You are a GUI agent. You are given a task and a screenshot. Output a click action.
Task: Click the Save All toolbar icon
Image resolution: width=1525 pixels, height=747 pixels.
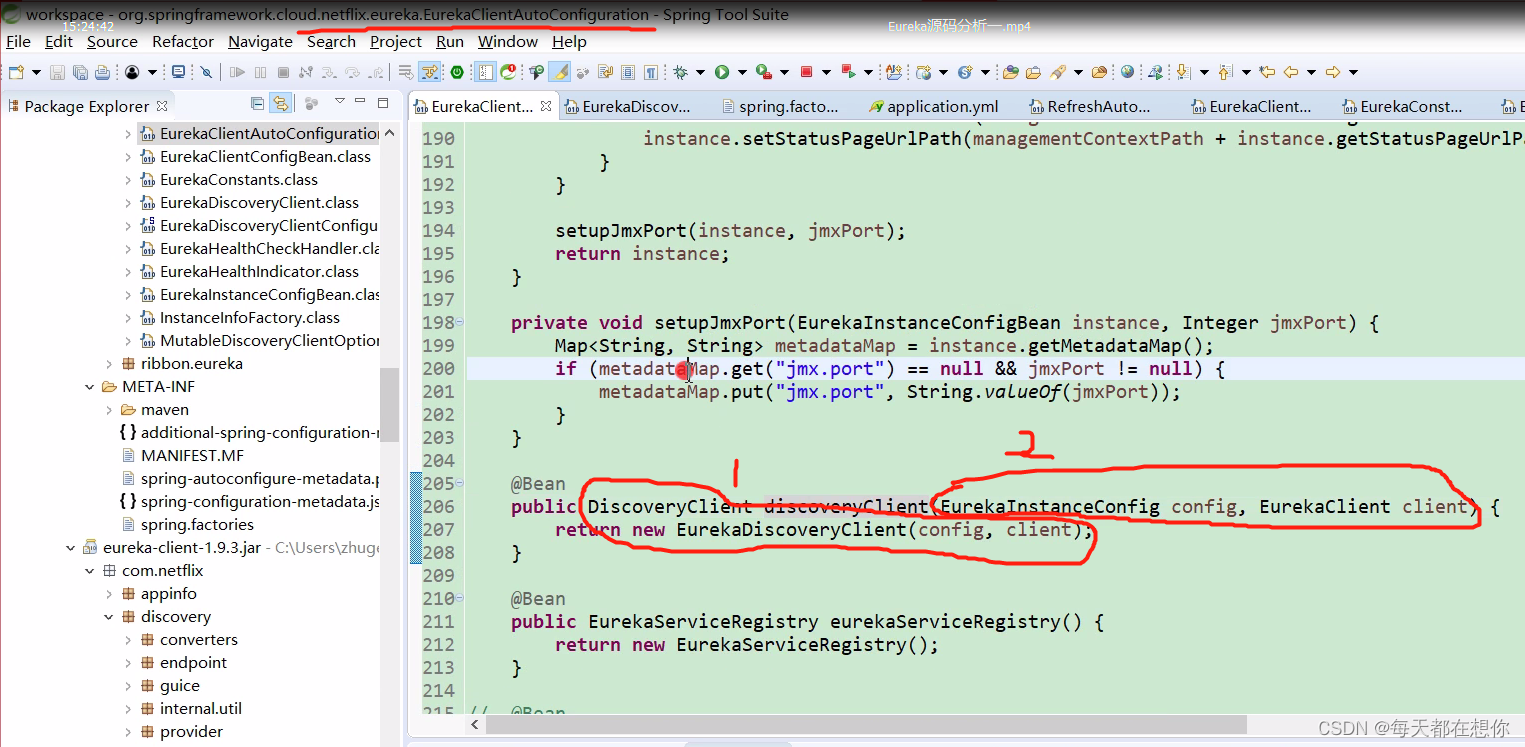point(79,72)
